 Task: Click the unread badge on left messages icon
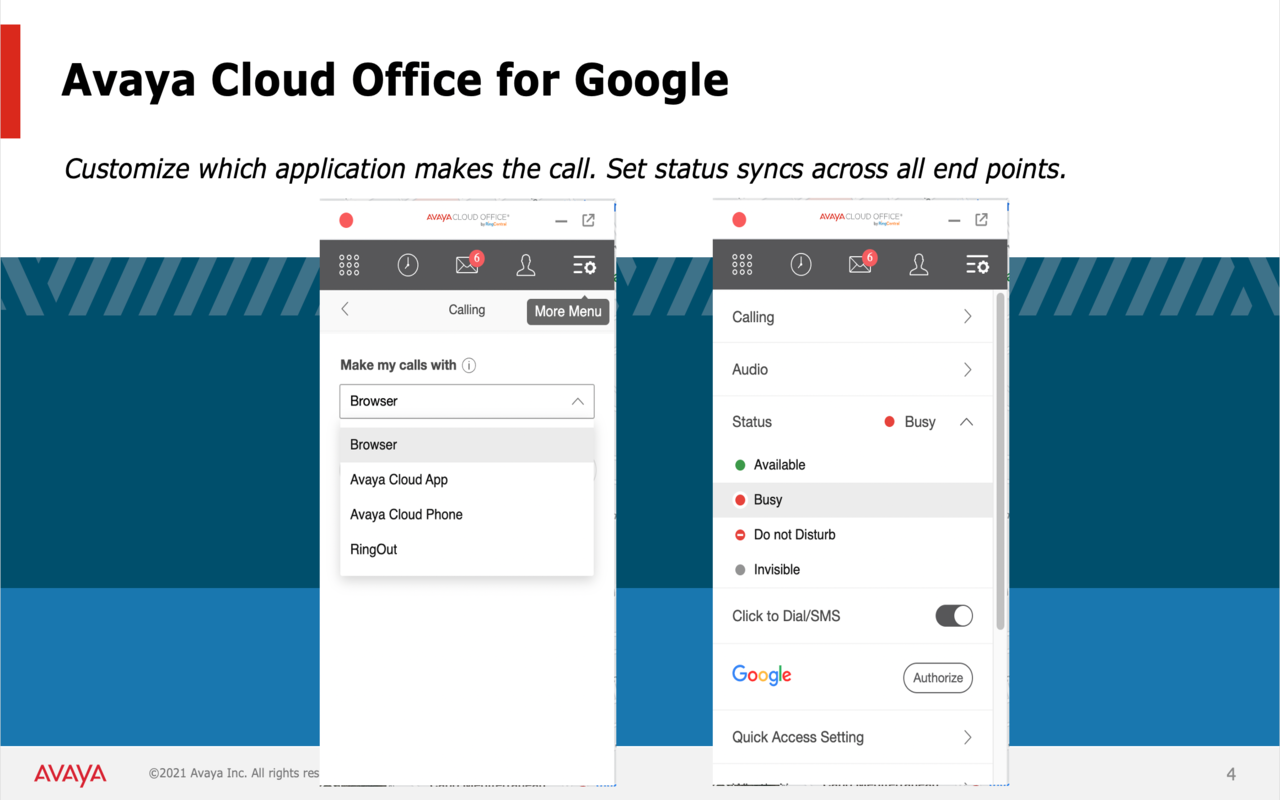point(477,258)
